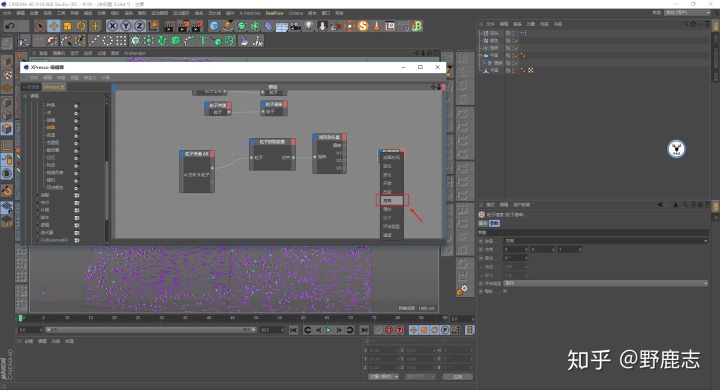
Task: Toggle the X axis lock button
Action: tap(112, 26)
